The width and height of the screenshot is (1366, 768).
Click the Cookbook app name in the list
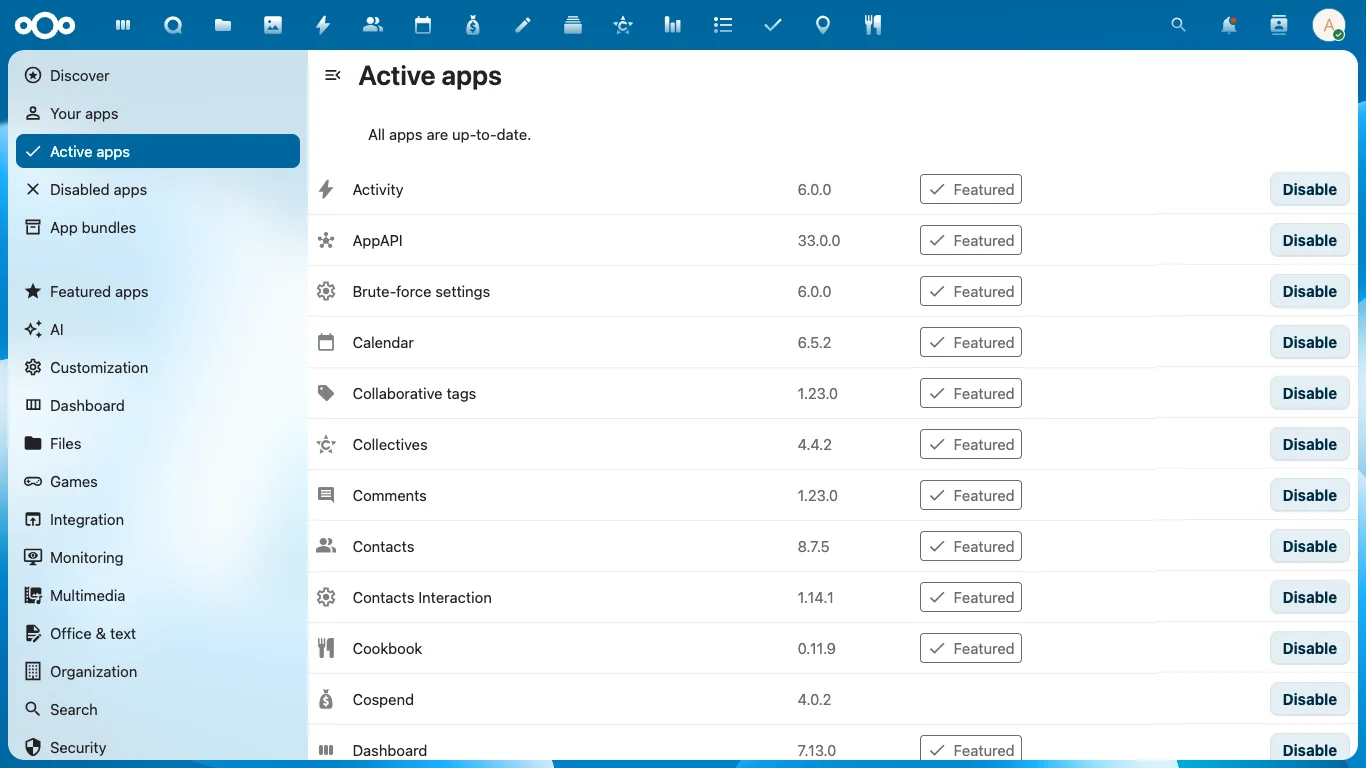[x=388, y=648]
